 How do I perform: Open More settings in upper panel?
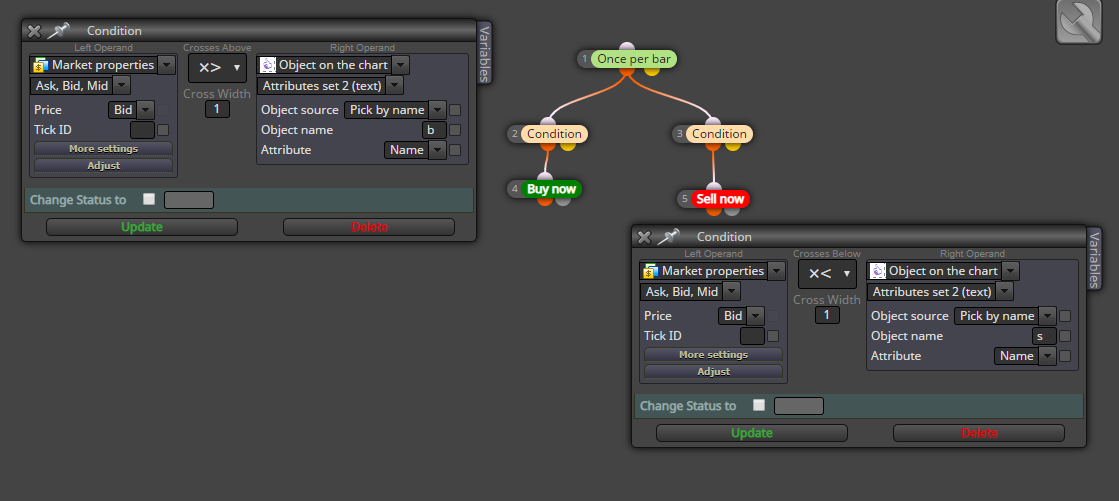(x=103, y=149)
